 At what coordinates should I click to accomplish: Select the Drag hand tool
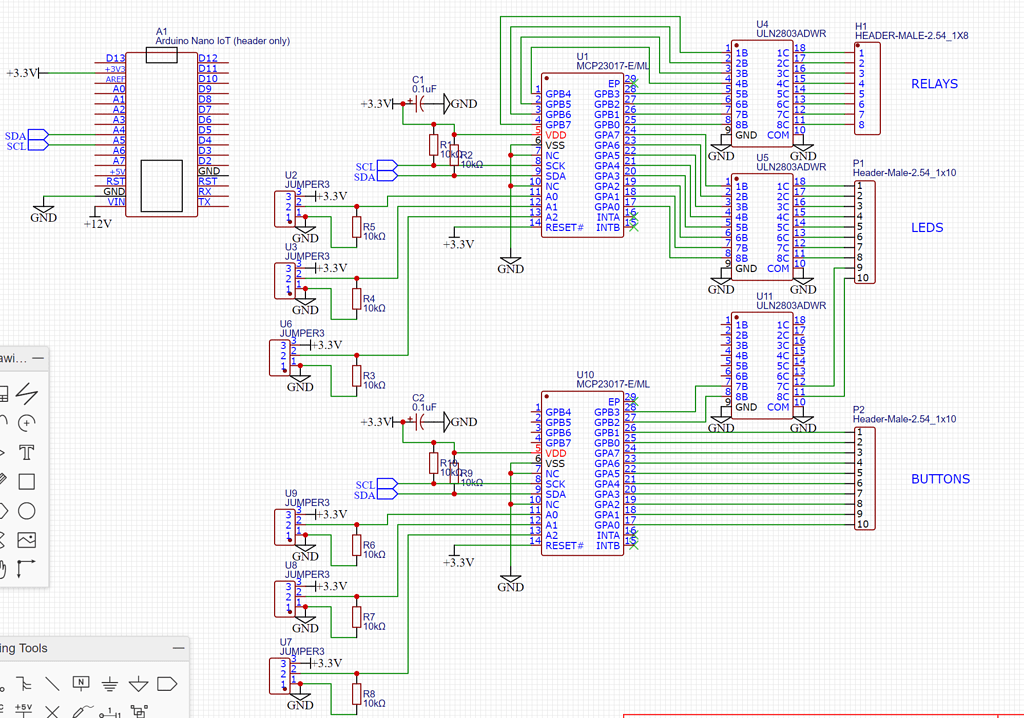point(7,565)
